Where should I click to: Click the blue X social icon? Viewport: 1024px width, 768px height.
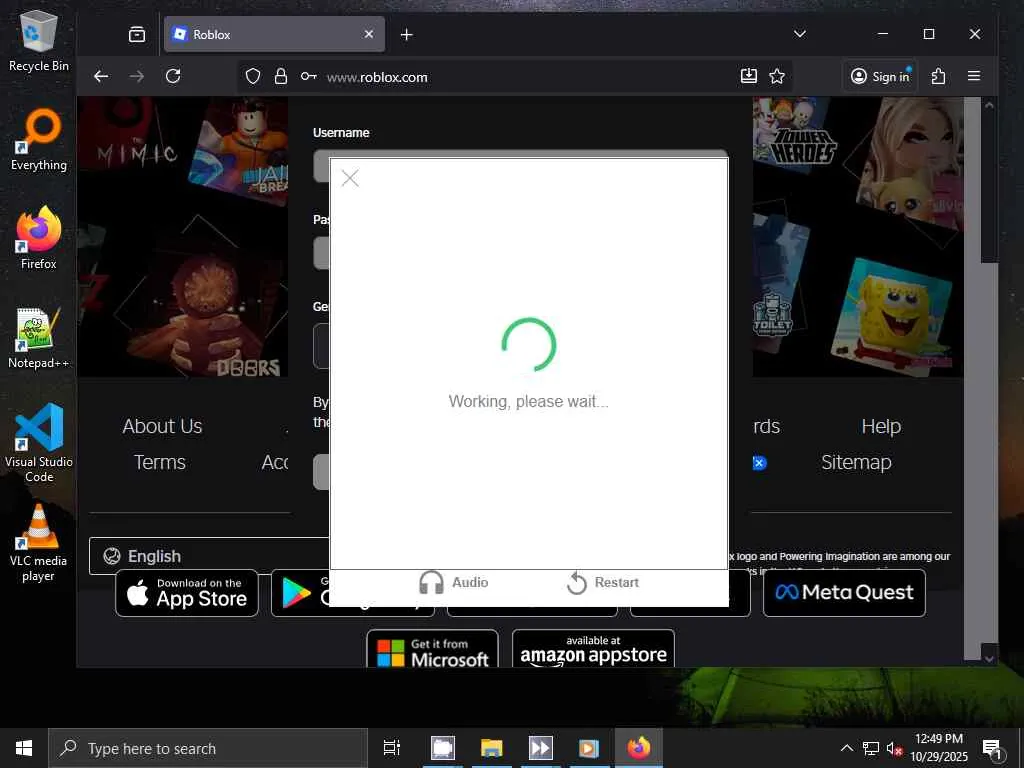point(759,463)
